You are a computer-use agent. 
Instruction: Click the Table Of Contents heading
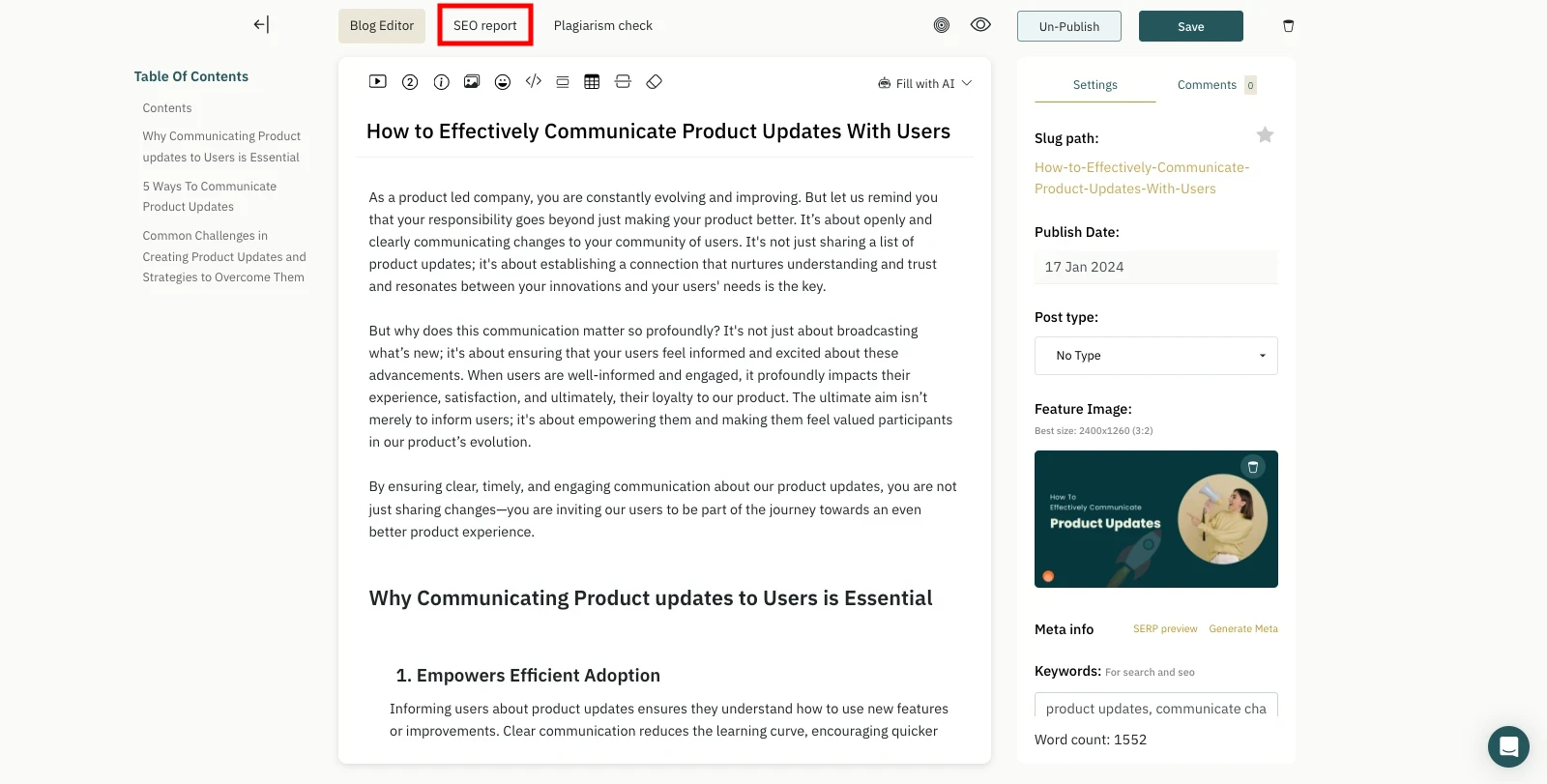[x=191, y=76]
